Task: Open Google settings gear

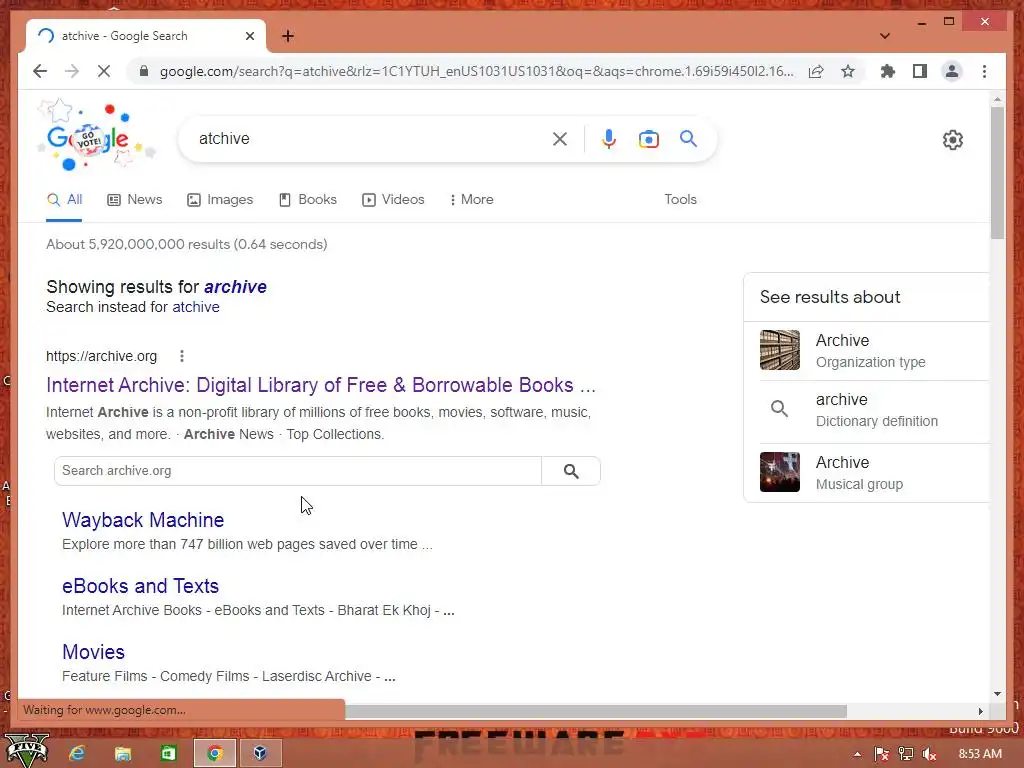Action: (x=953, y=140)
